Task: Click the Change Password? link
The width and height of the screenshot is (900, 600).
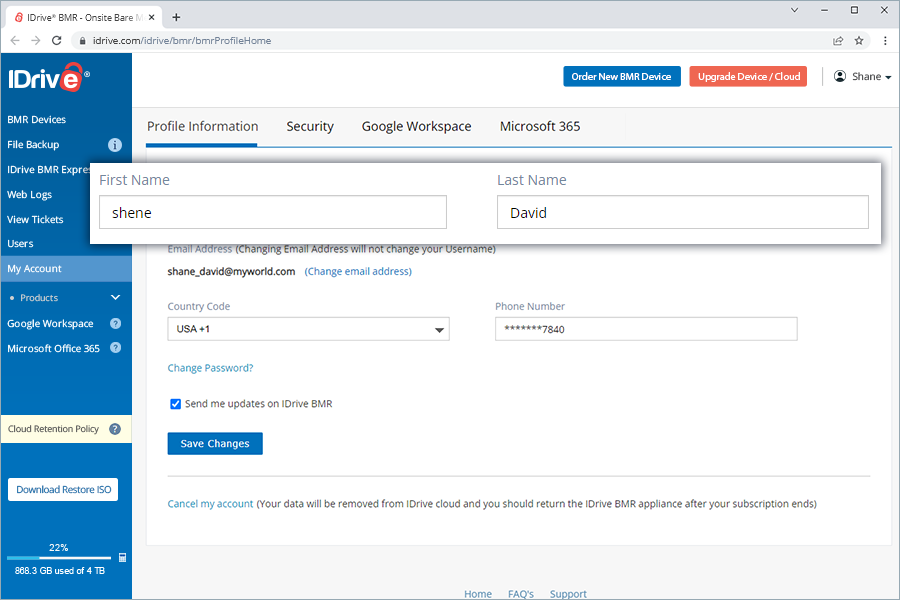Action: [x=210, y=368]
